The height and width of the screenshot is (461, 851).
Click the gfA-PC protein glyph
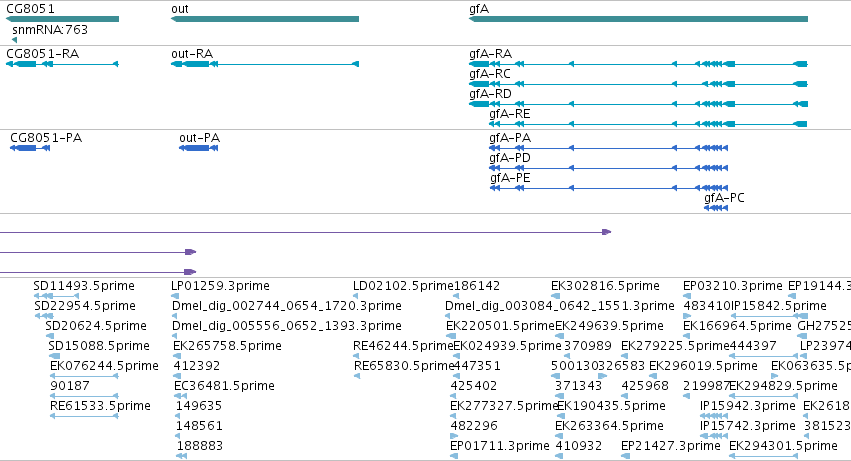click(x=716, y=208)
